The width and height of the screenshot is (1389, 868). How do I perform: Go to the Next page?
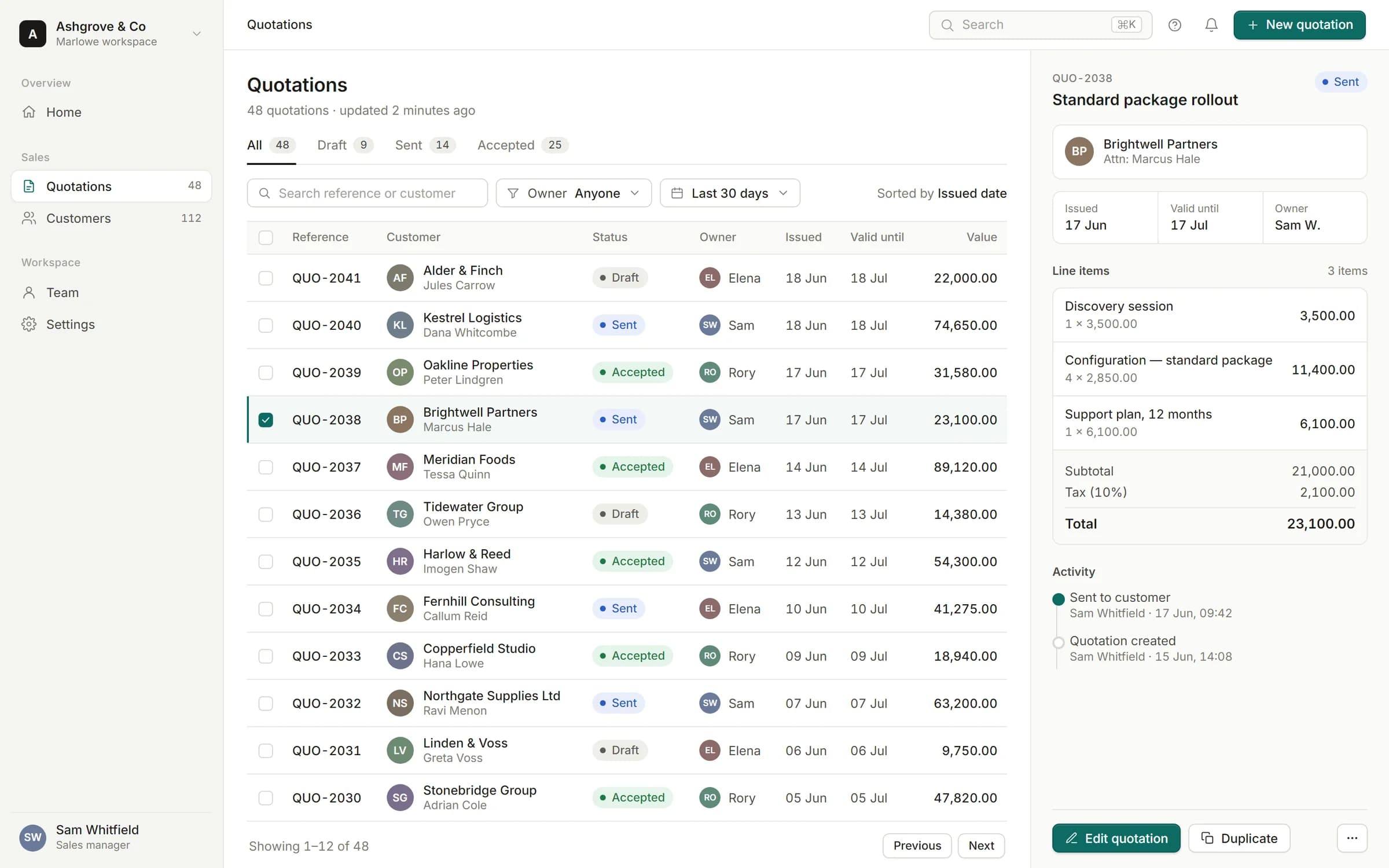pos(981,845)
